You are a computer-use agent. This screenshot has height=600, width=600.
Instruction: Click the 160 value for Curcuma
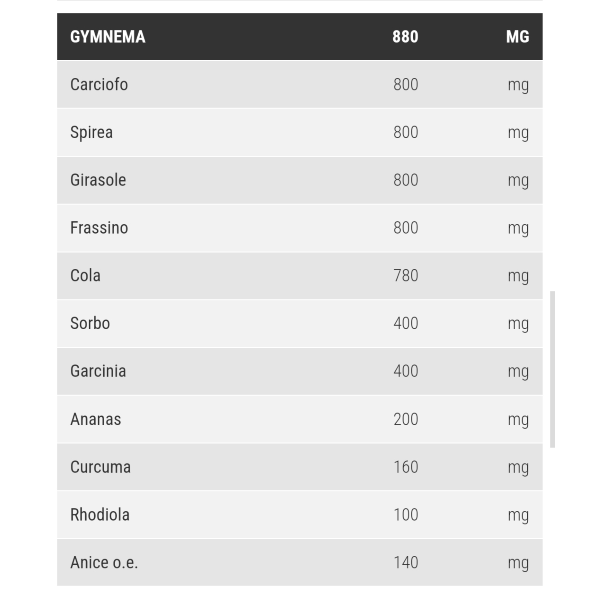[x=406, y=467]
